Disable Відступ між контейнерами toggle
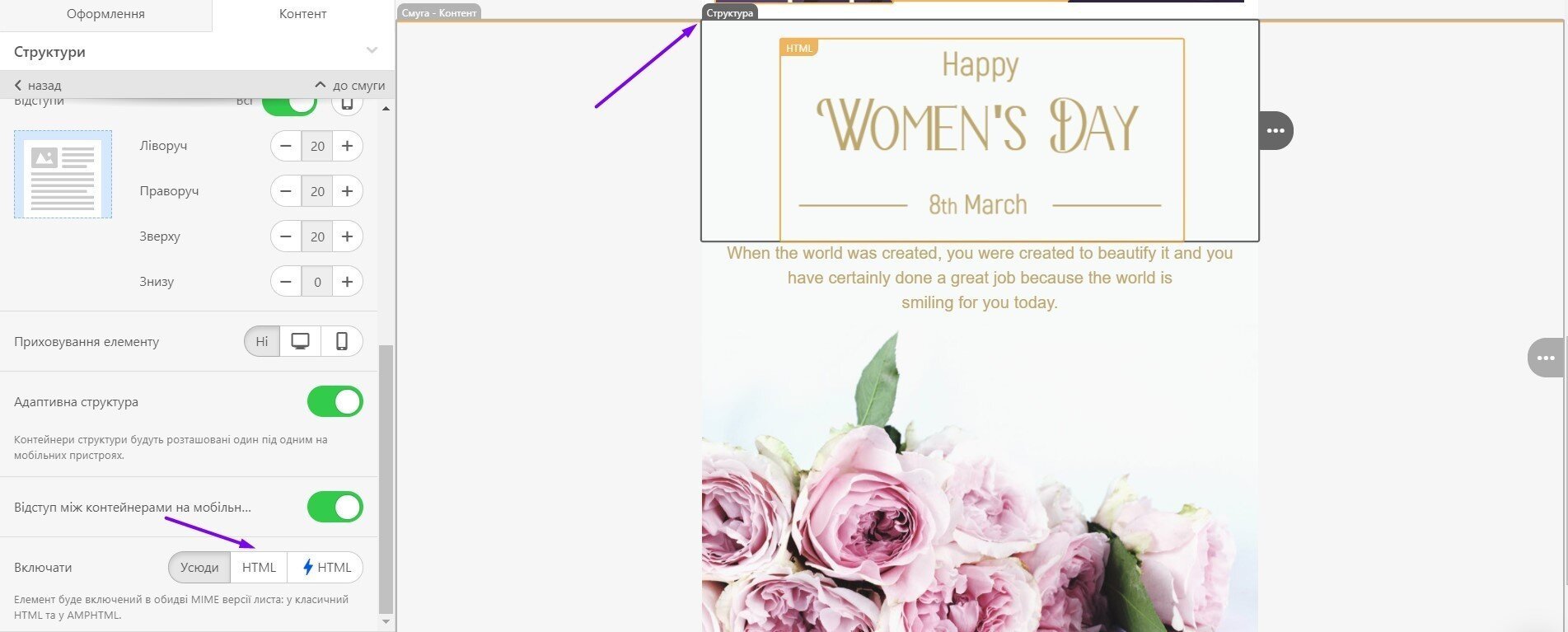Viewport: 1568px width, 632px height. click(x=335, y=507)
